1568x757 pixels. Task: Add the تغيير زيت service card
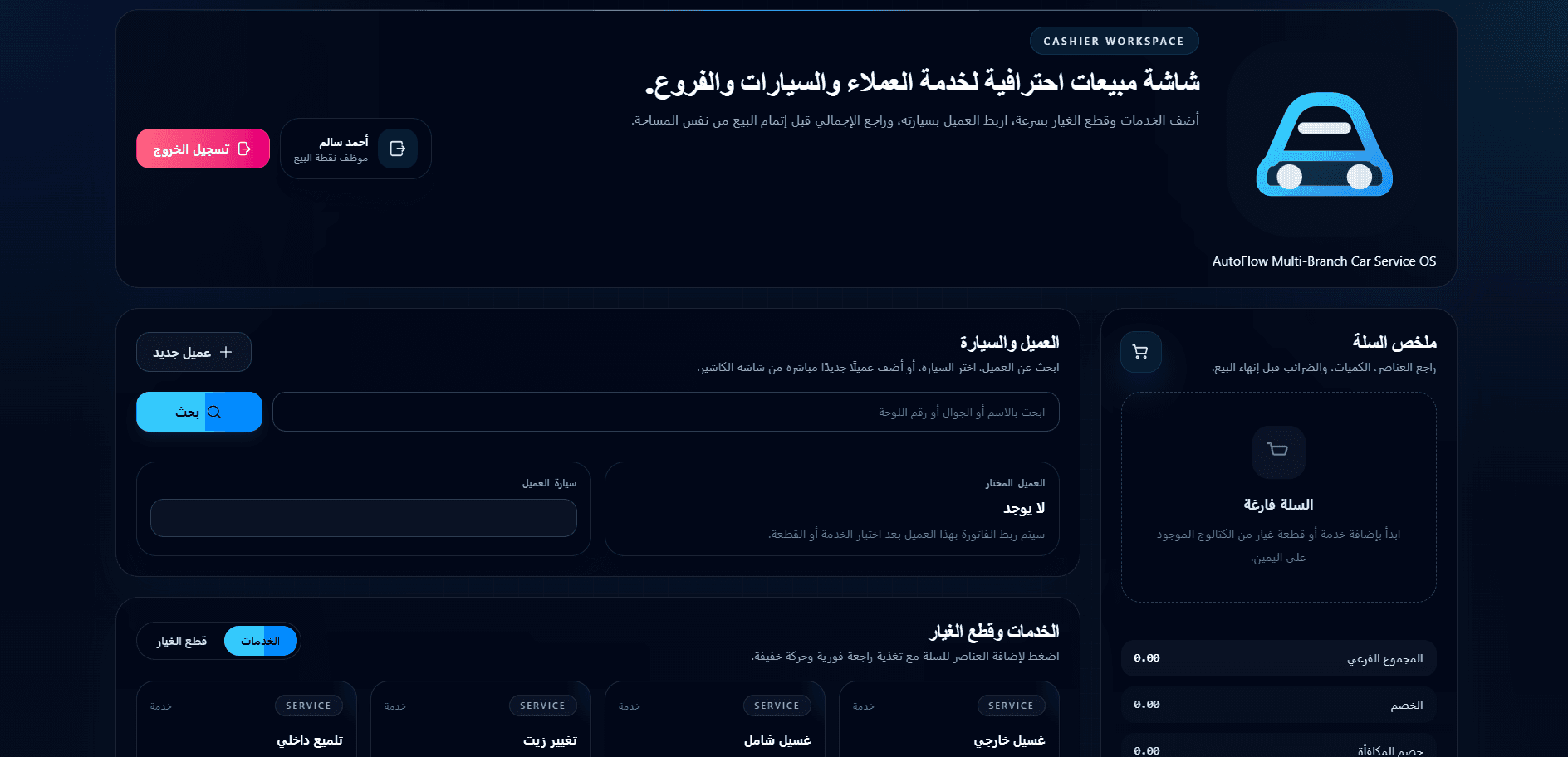click(x=480, y=719)
